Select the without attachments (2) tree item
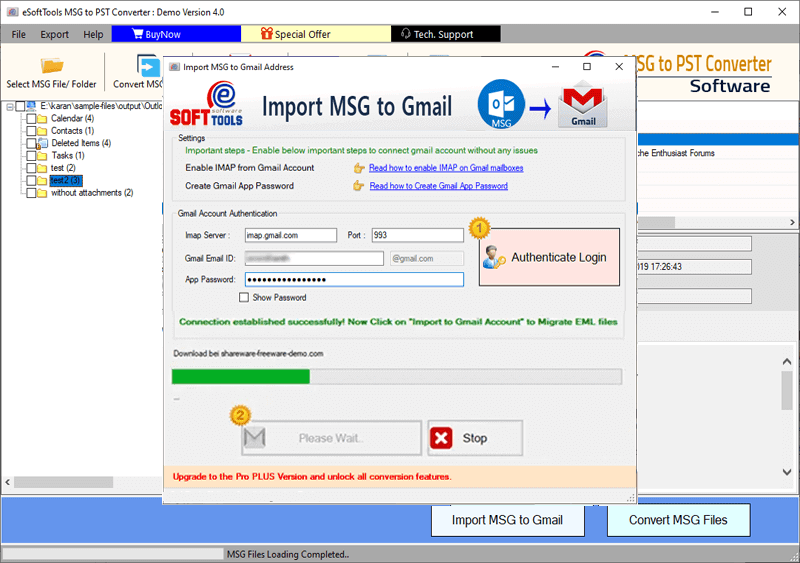Image resolution: width=800 pixels, height=563 pixels. 92,193
